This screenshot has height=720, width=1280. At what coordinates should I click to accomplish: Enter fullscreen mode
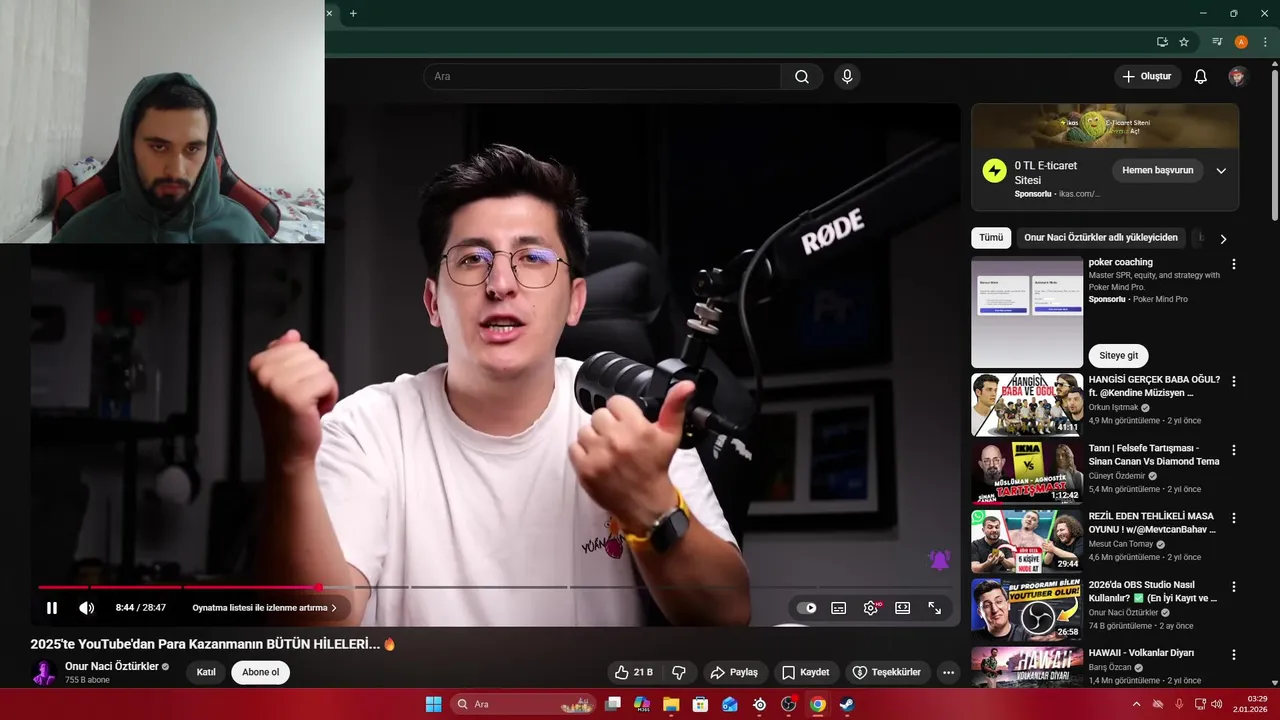click(935, 608)
